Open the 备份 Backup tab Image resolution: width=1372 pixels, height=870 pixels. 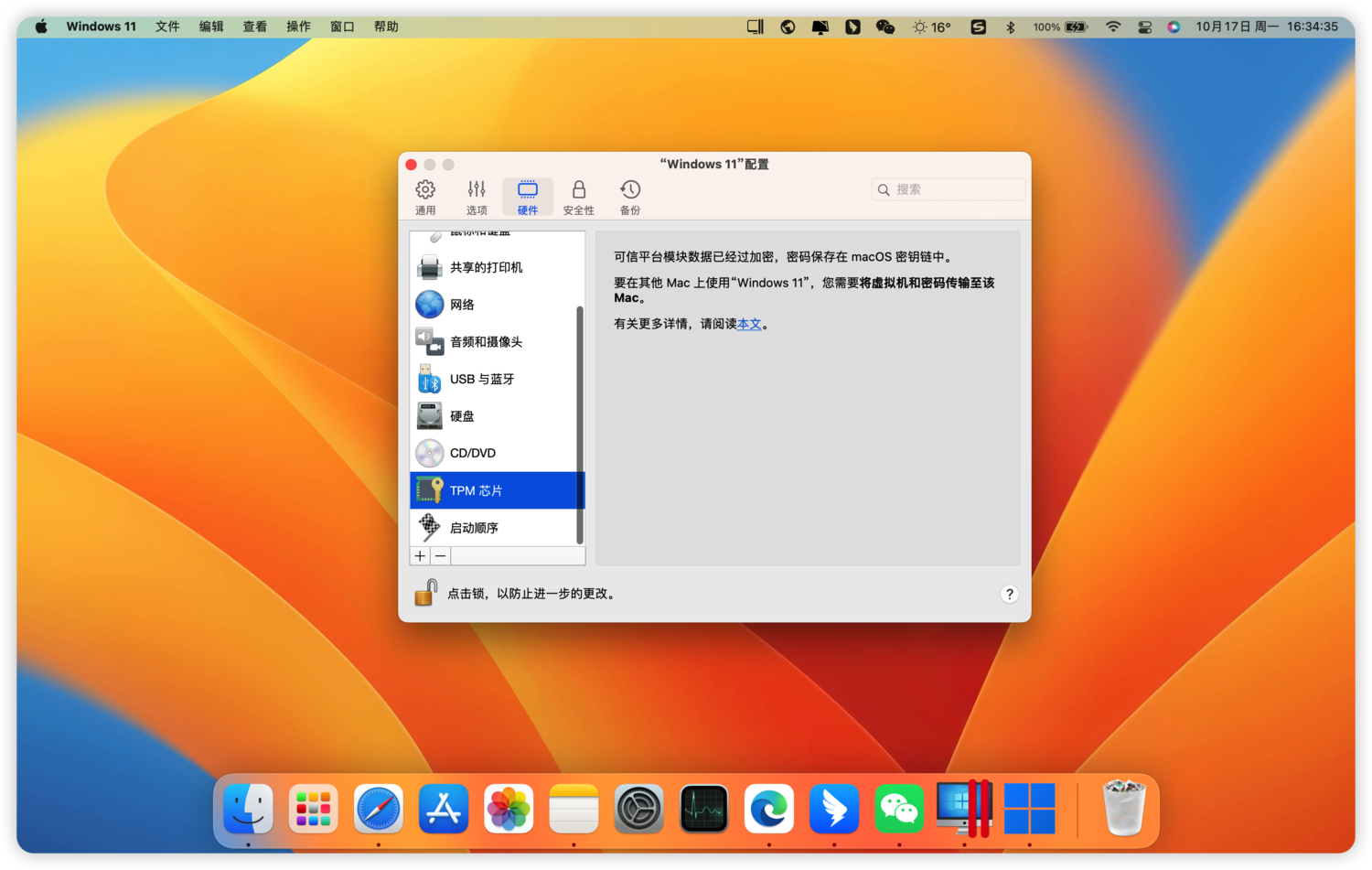coord(630,198)
